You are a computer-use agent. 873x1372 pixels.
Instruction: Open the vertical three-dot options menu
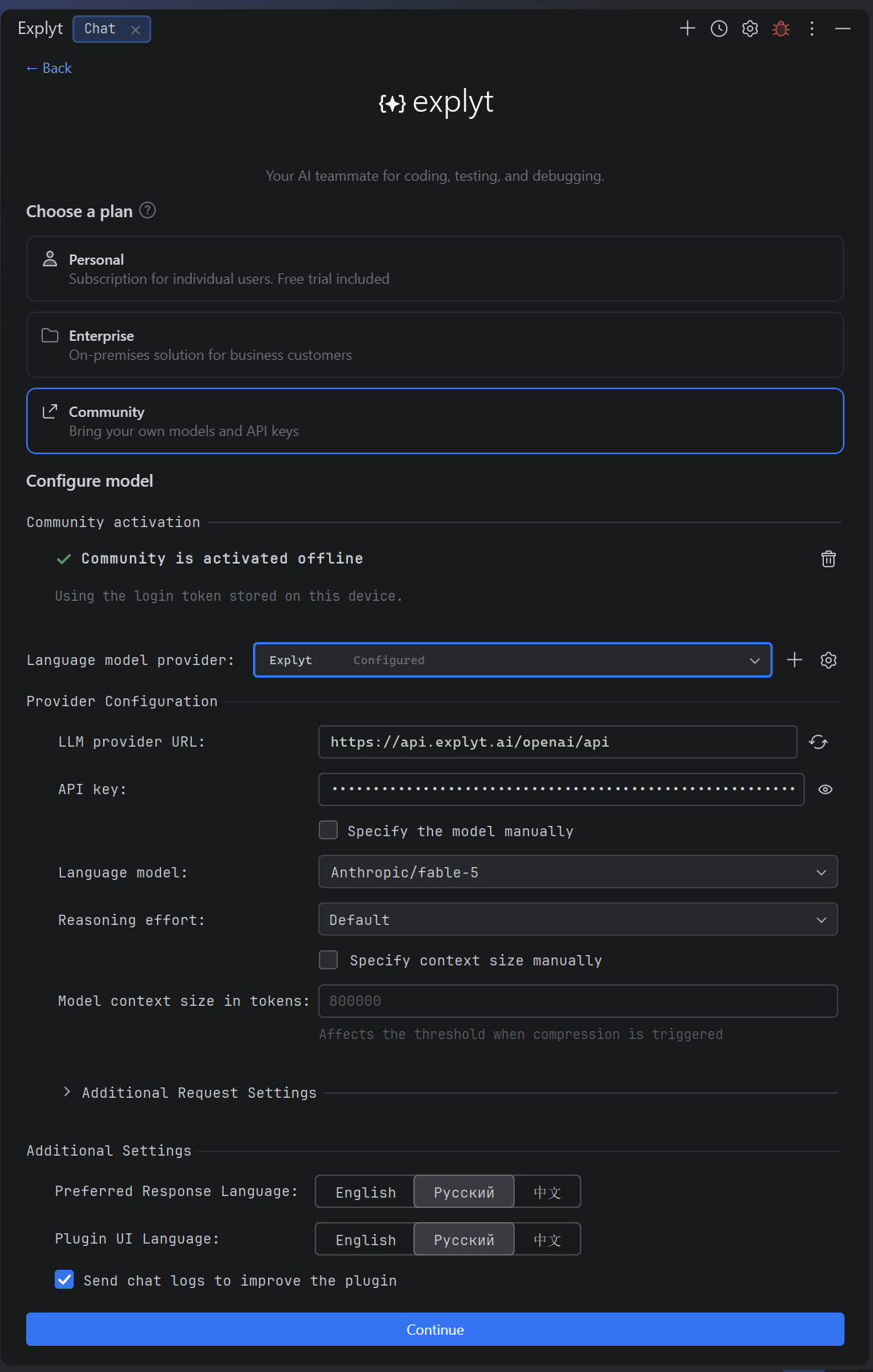(x=812, y=29)
